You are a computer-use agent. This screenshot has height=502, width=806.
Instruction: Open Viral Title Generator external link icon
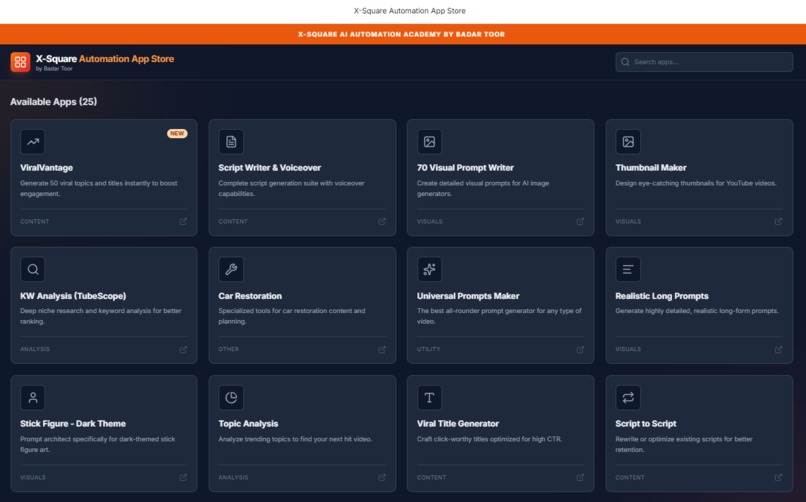coord(580,477)
